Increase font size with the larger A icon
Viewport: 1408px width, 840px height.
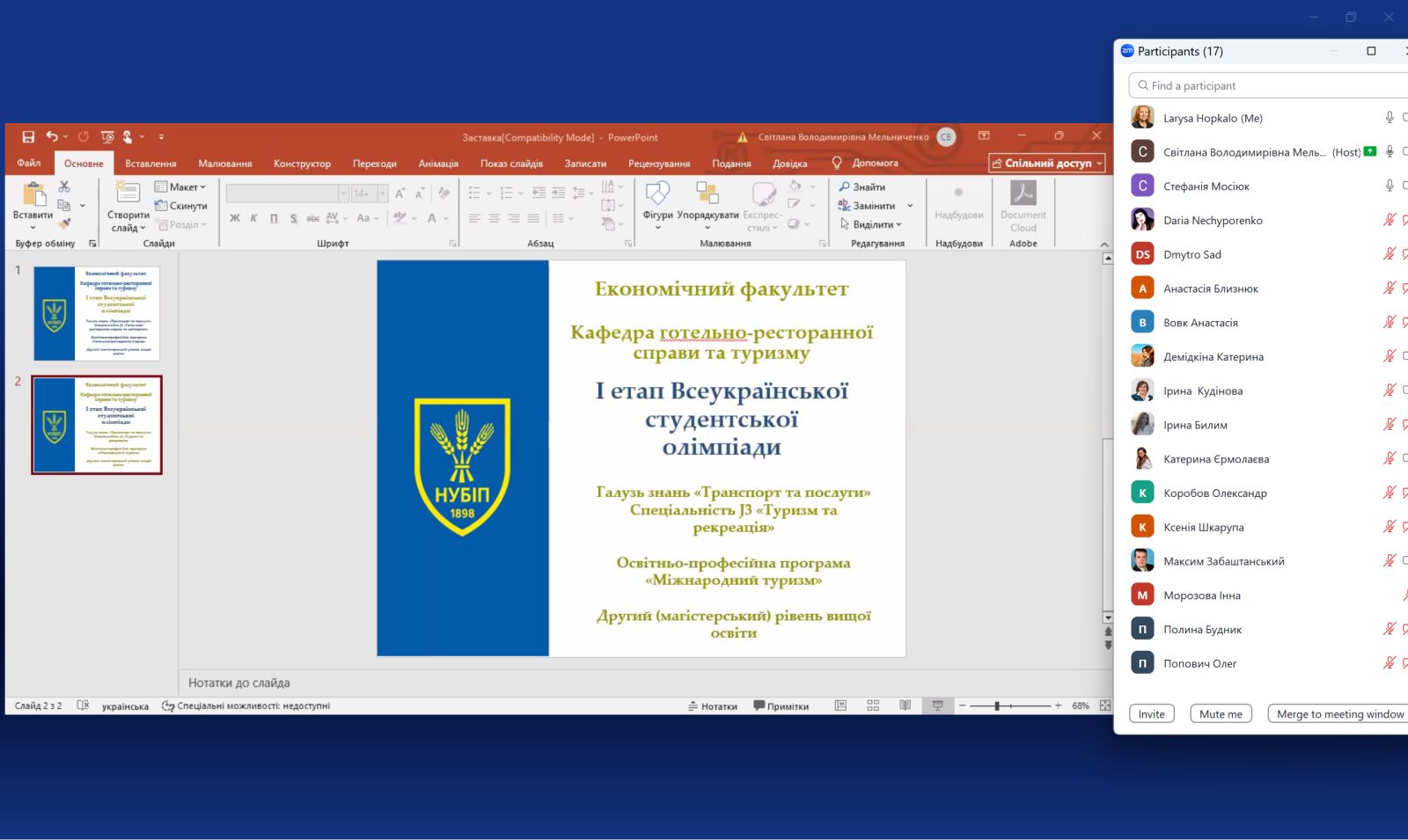(400, 194)
